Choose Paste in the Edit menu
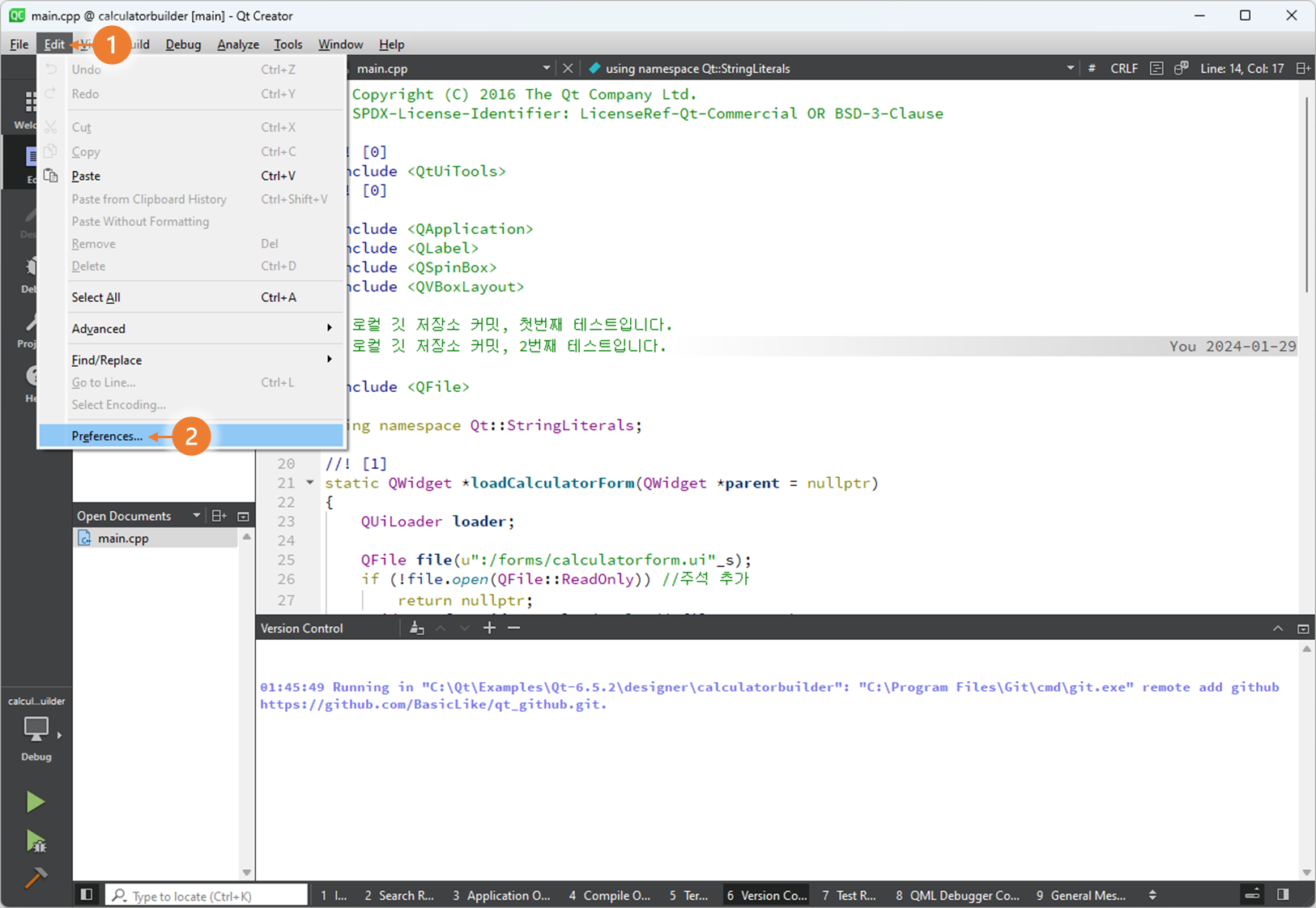Screen dimensions: 1316x908 tap(191, 176)
